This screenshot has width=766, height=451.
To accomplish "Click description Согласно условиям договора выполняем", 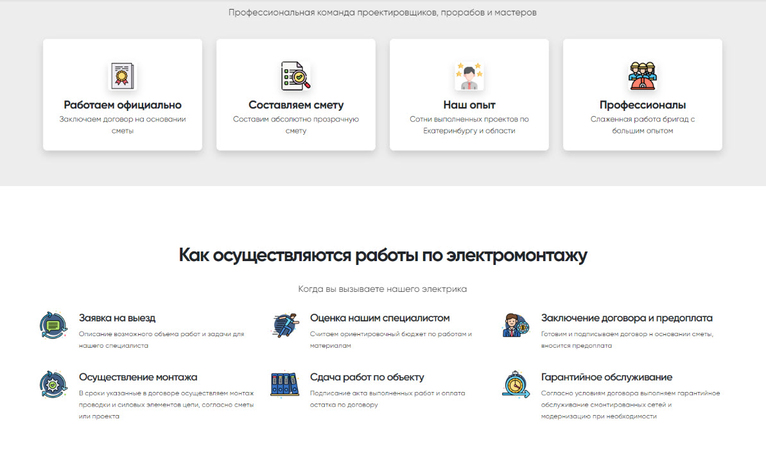I will (630, 405).
